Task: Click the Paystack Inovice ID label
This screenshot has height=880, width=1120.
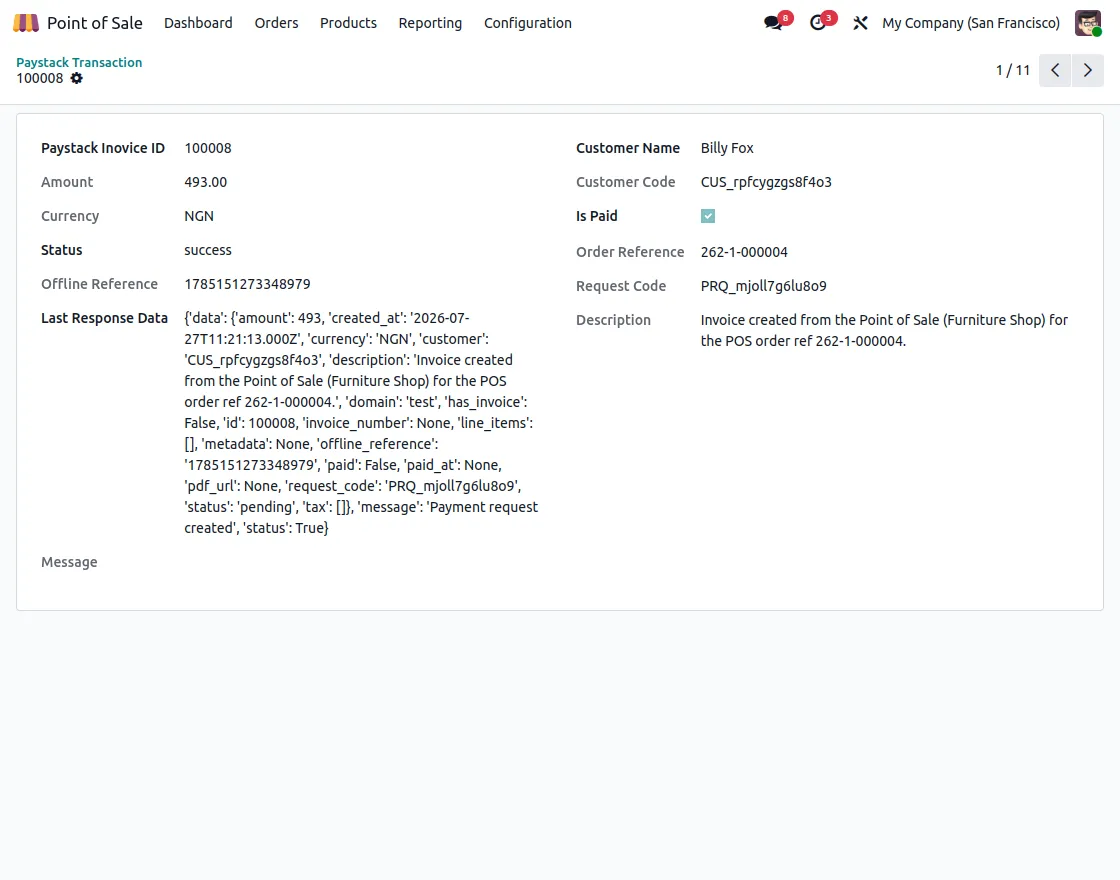Action: click(103, 148)
